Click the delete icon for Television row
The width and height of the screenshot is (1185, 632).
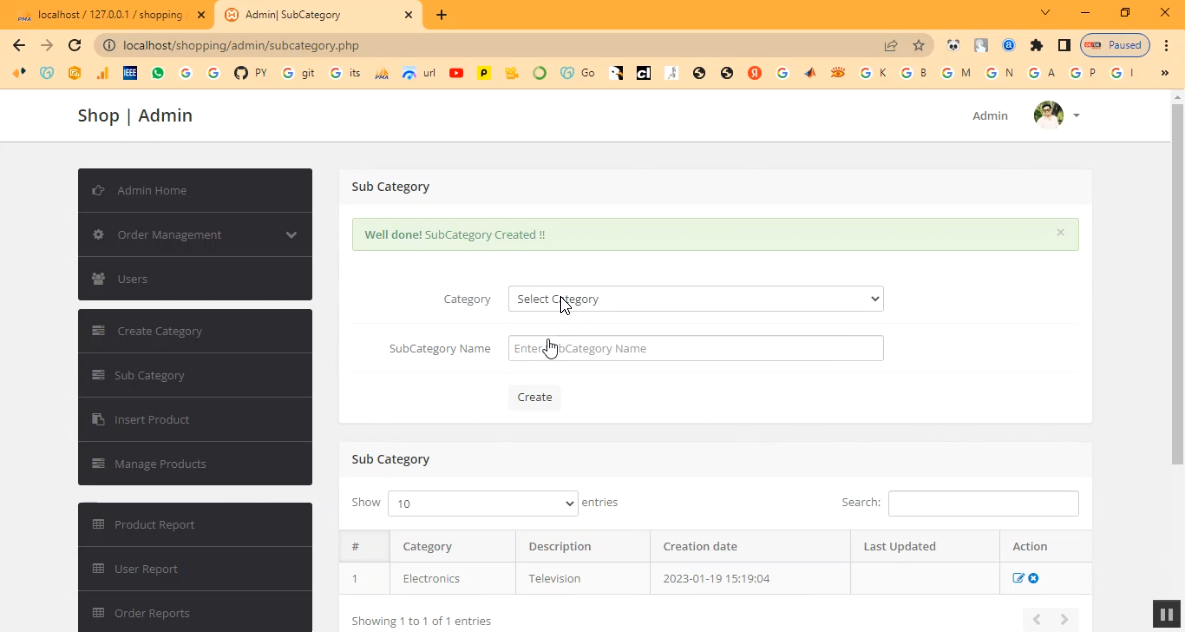point(1033,578)
